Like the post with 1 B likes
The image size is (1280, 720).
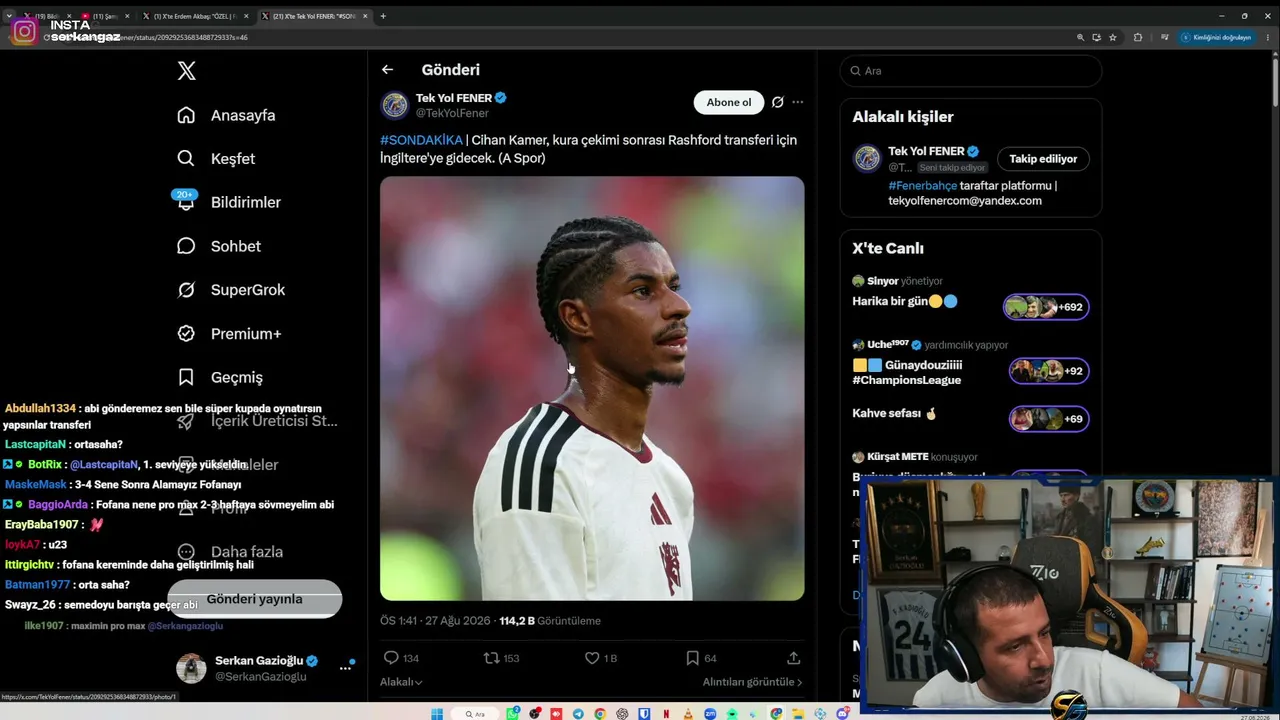[592, 658]
